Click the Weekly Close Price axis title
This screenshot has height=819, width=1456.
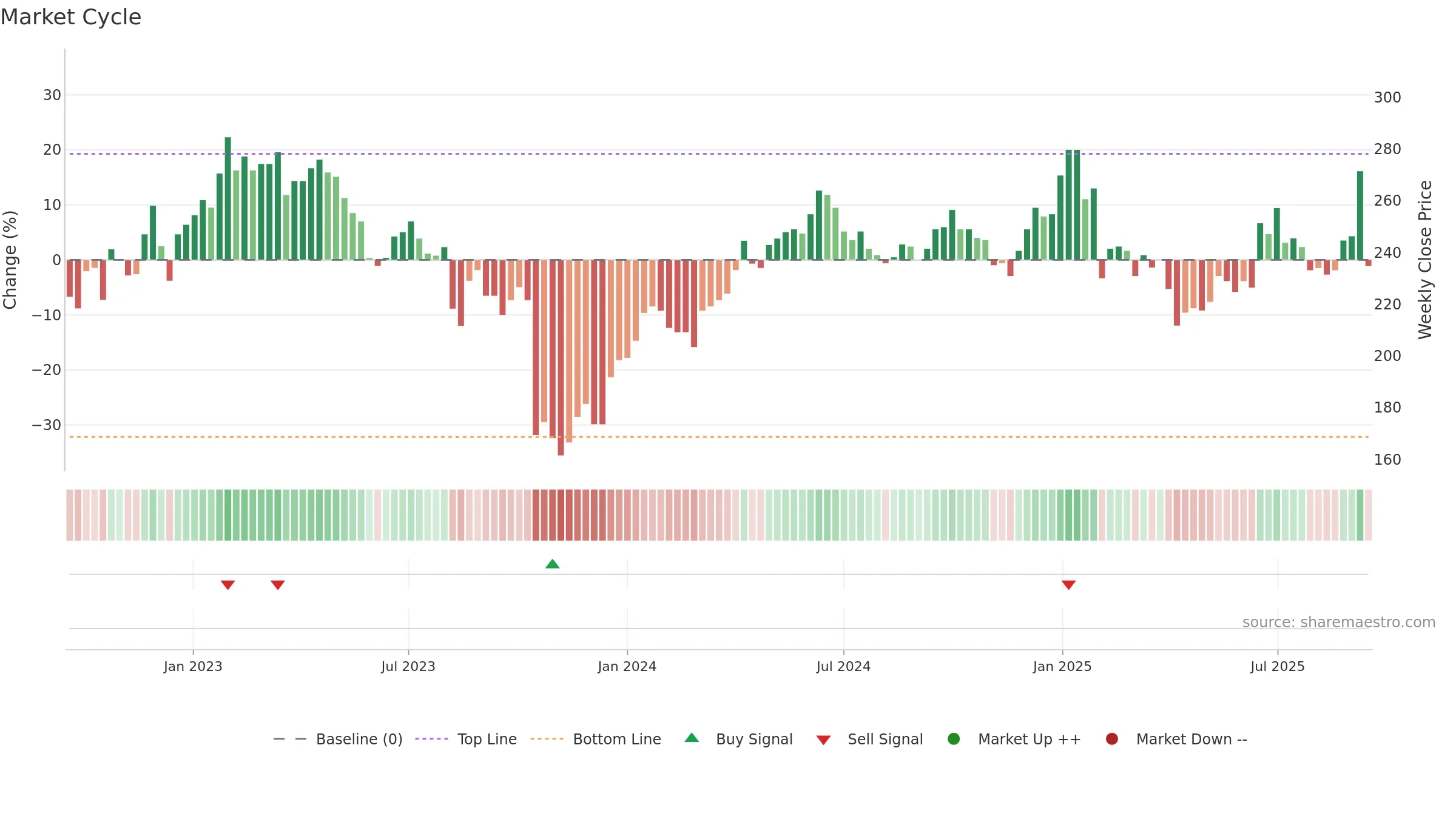coord(1425,260)
